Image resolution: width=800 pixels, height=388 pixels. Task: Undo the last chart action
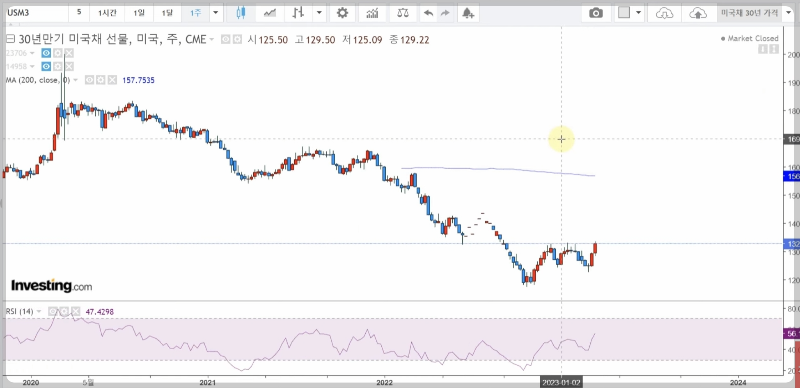click(428, 13)
